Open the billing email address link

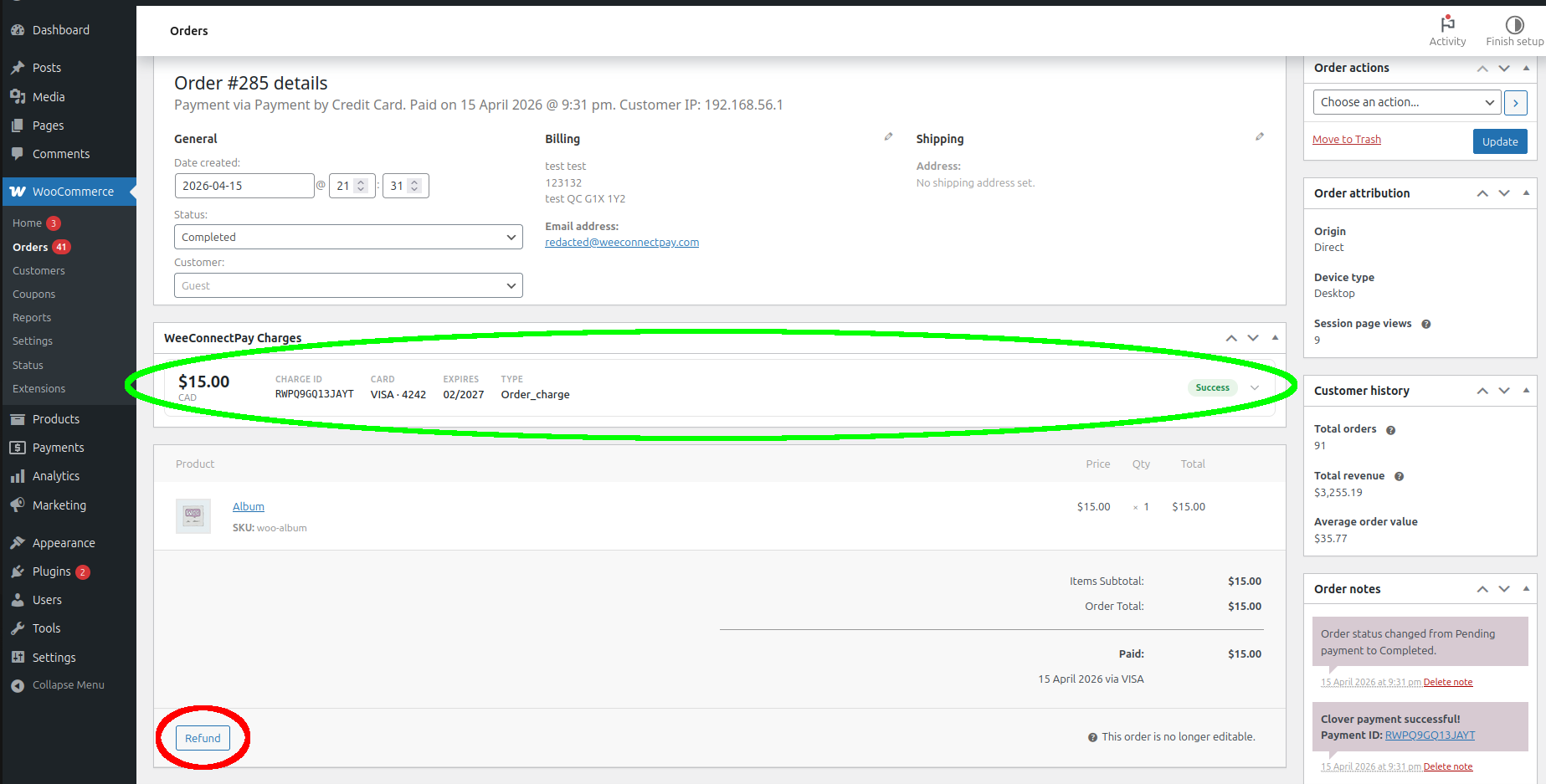pyautogui.click(x=622, y=243)
